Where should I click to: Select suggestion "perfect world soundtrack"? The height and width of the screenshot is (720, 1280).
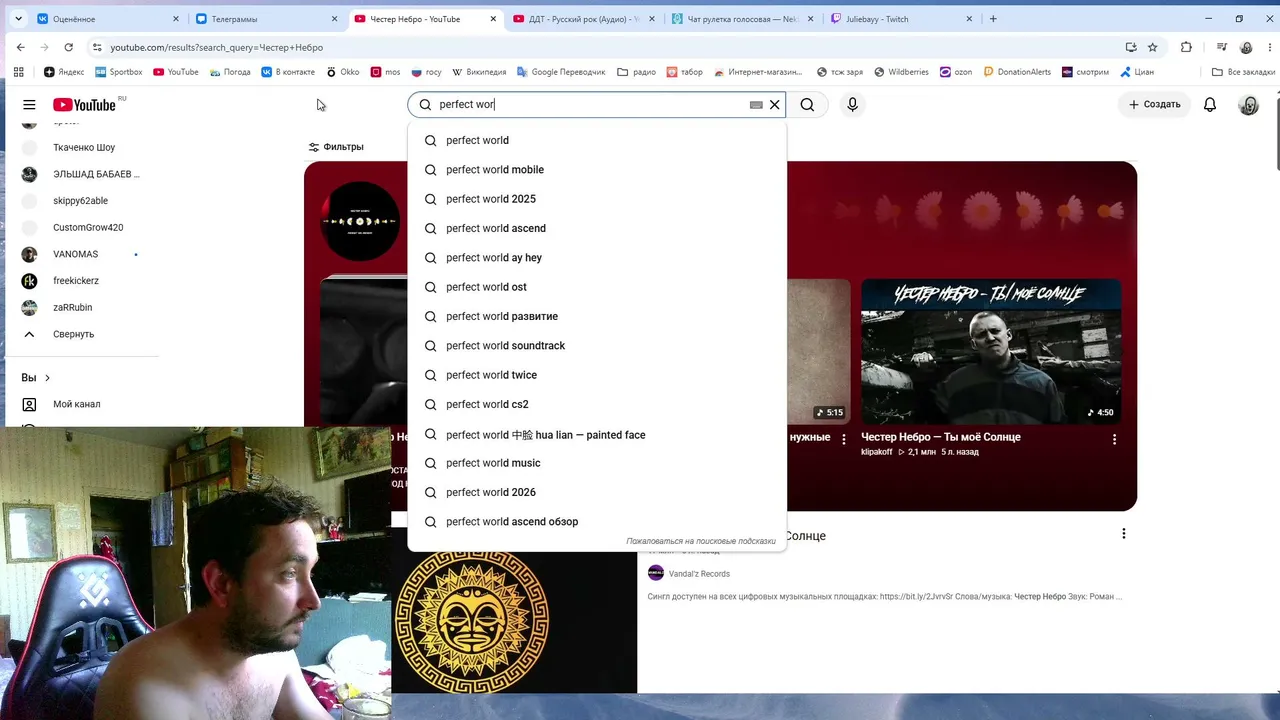pyautogui.click(x=597, y=346)
